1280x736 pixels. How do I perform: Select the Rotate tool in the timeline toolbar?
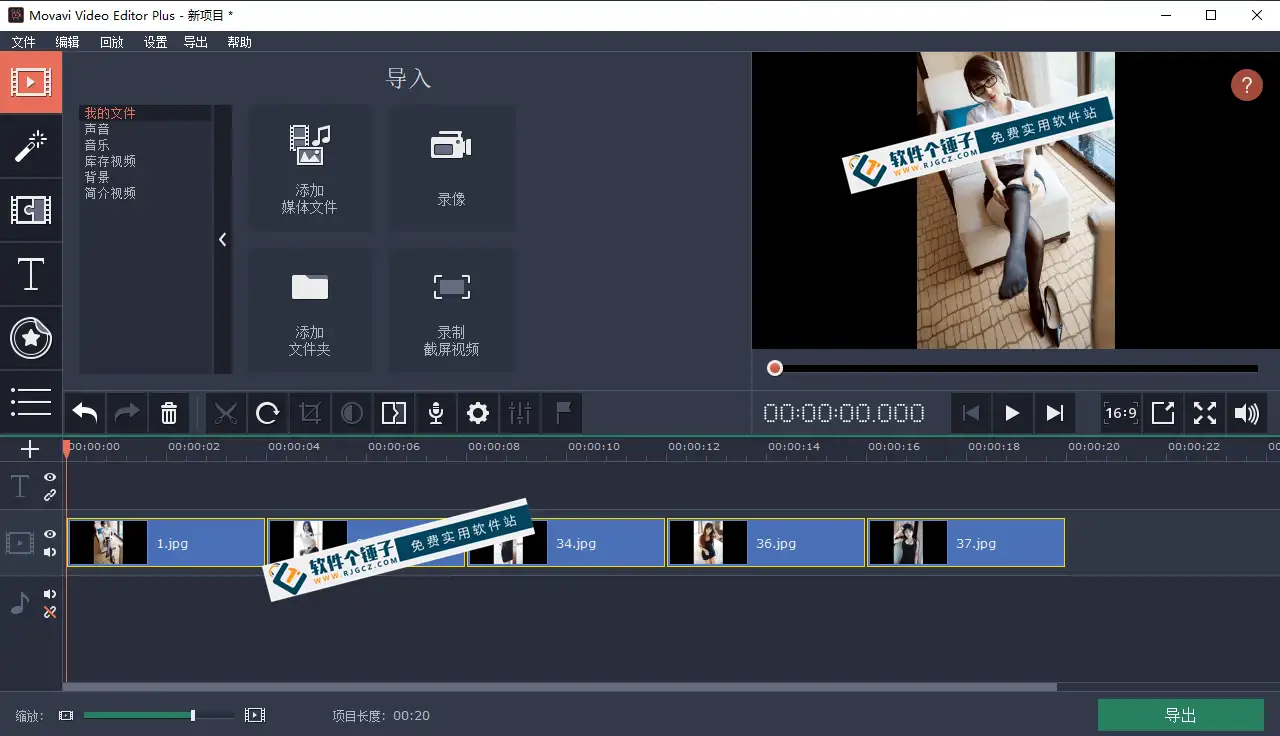click(x=268, y=412)
